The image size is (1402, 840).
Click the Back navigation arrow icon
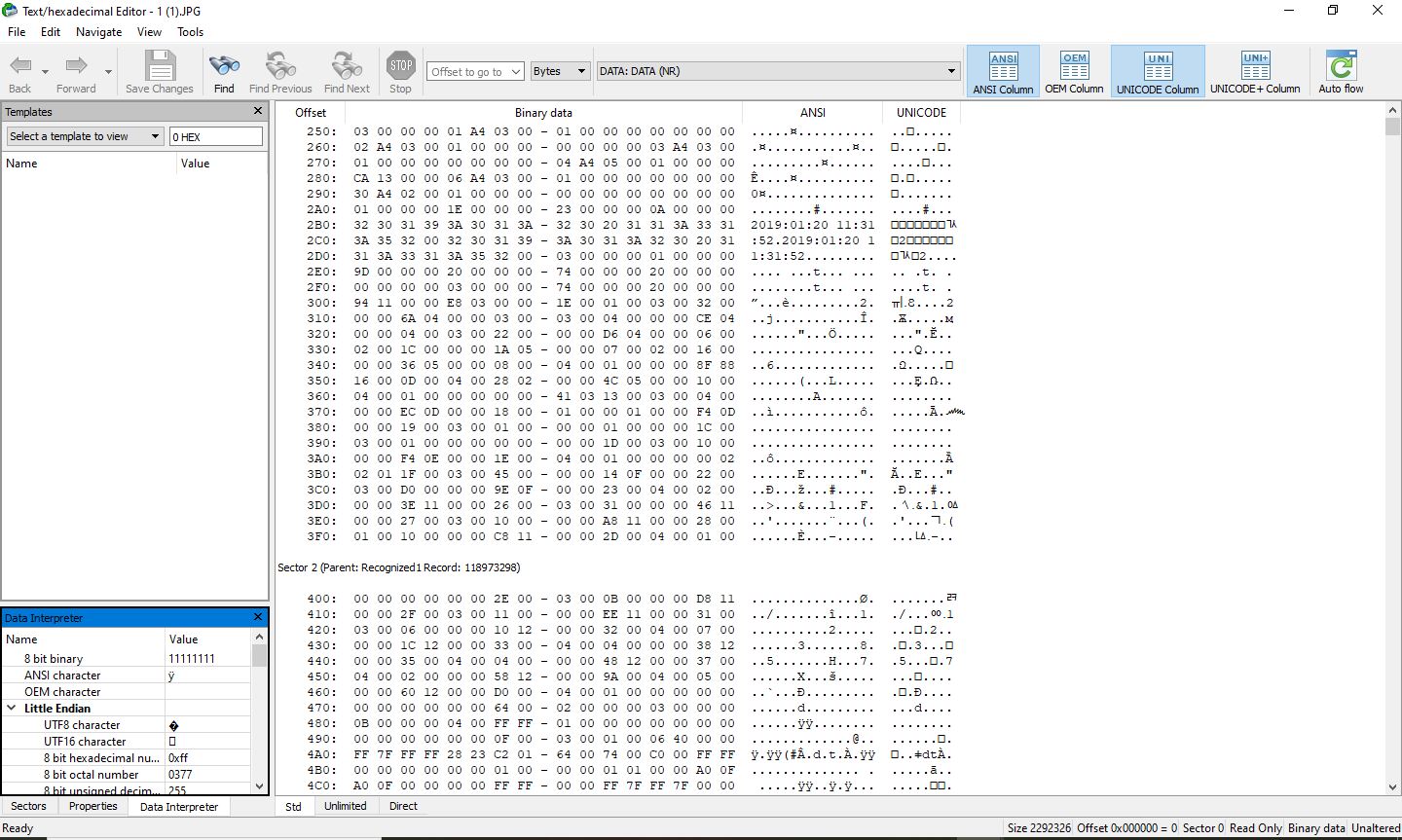point(20,66)
